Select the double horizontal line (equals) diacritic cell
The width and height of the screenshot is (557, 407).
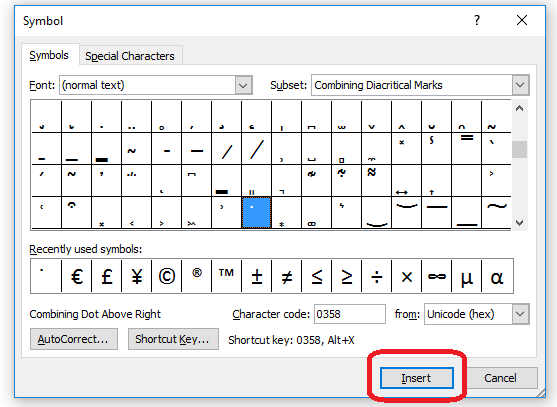(x=466, y=148)
